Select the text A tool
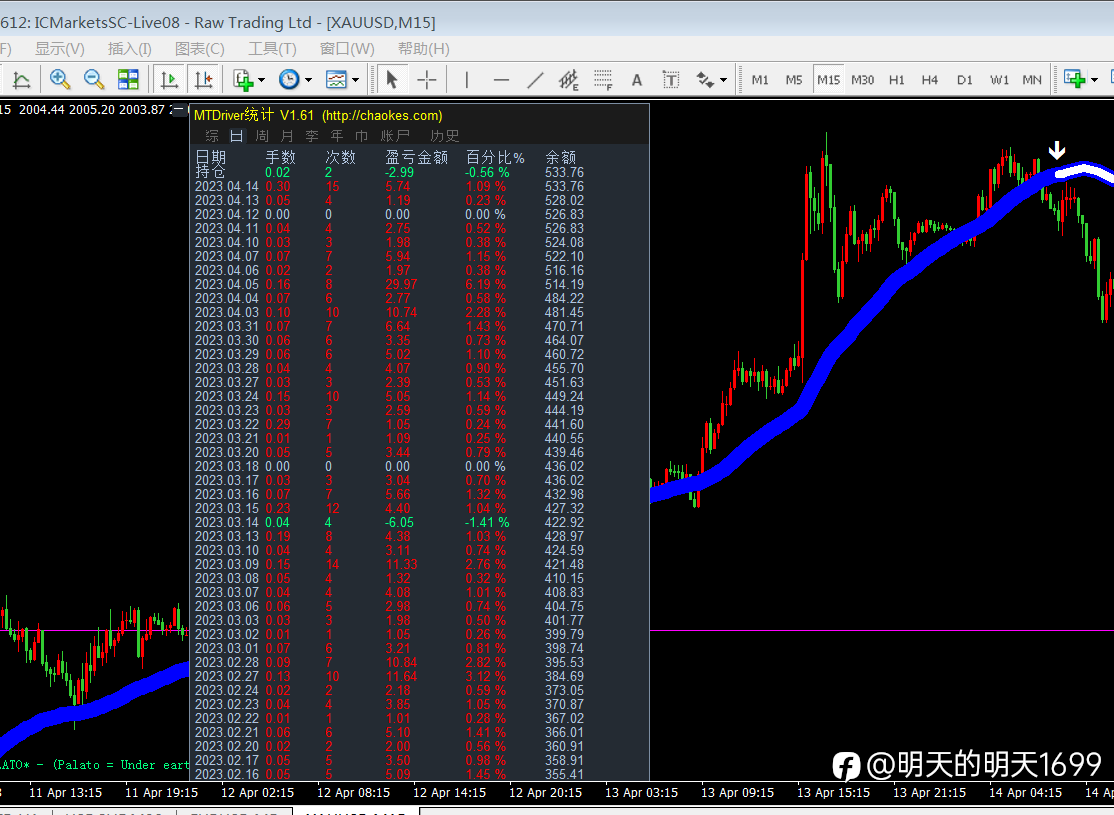Screen dimensions: 1114x815 tap(637, 80)
